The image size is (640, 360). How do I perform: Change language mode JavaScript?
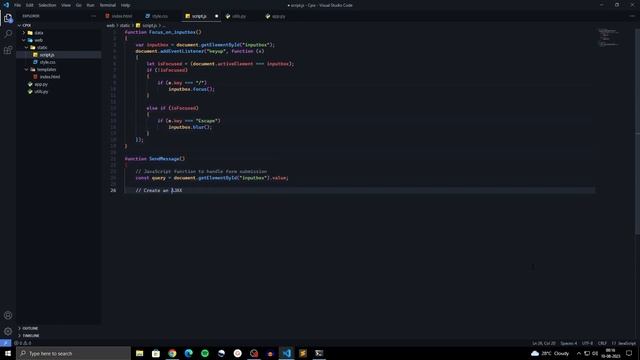point(624,343)
